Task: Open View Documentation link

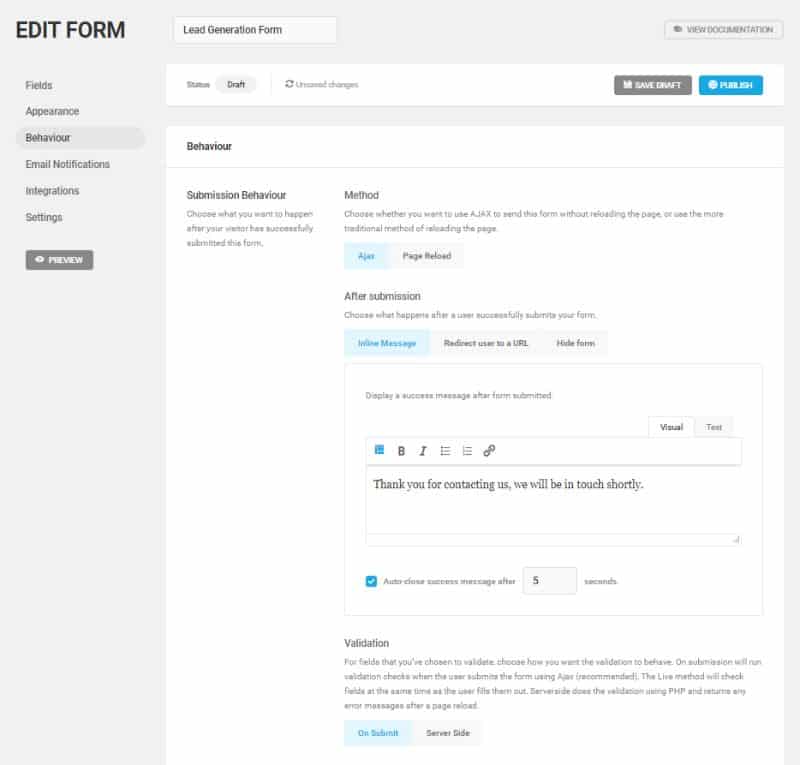Action: (723, 30)
